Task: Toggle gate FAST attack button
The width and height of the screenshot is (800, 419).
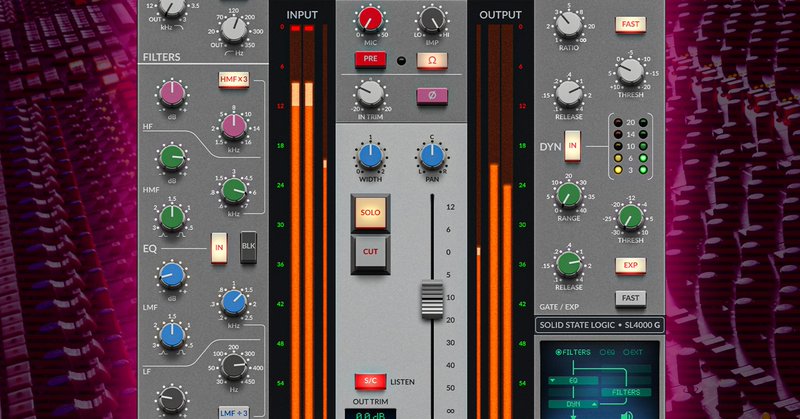Action: pos(631,299)
